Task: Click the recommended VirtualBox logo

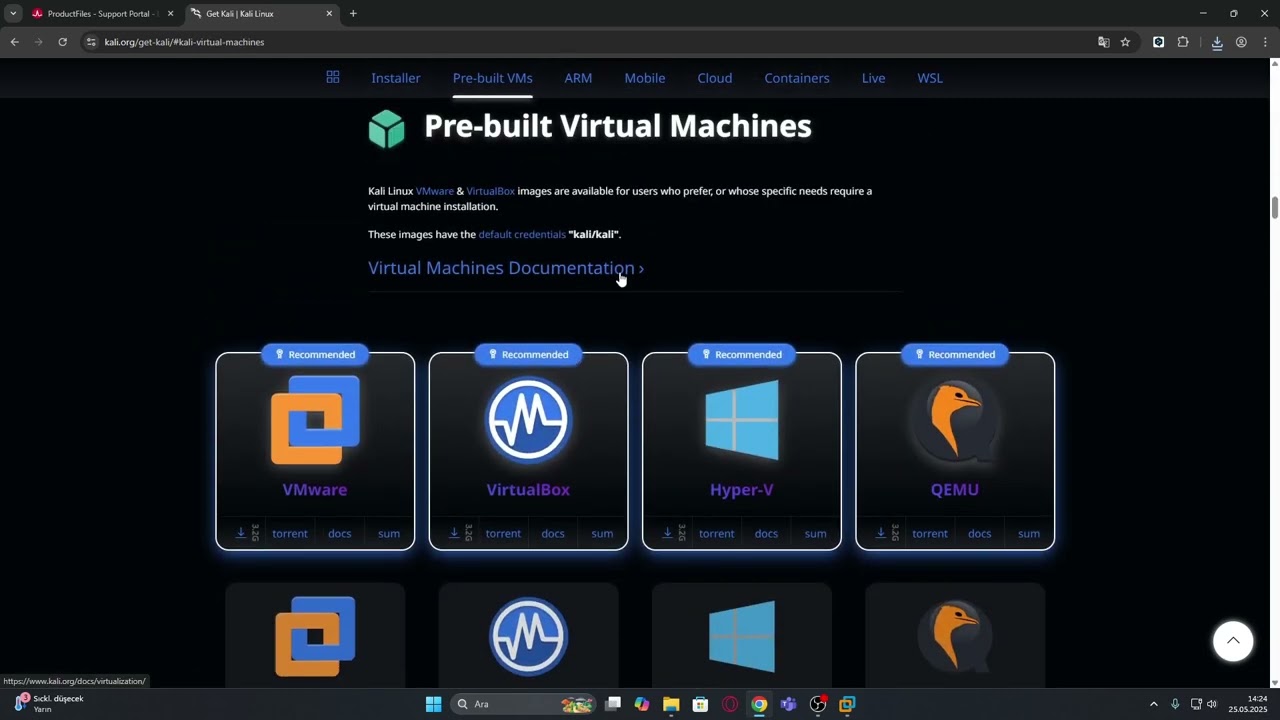Action: pyautogui.click(x=528, y=420)
